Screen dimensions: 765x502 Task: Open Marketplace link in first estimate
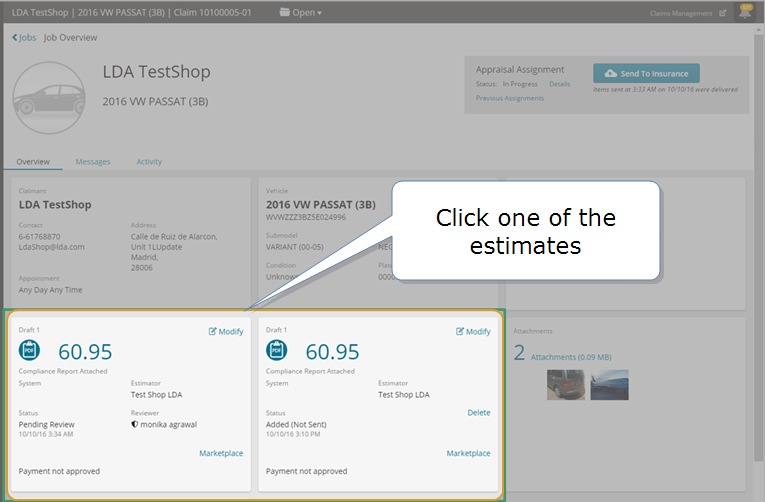221,453
